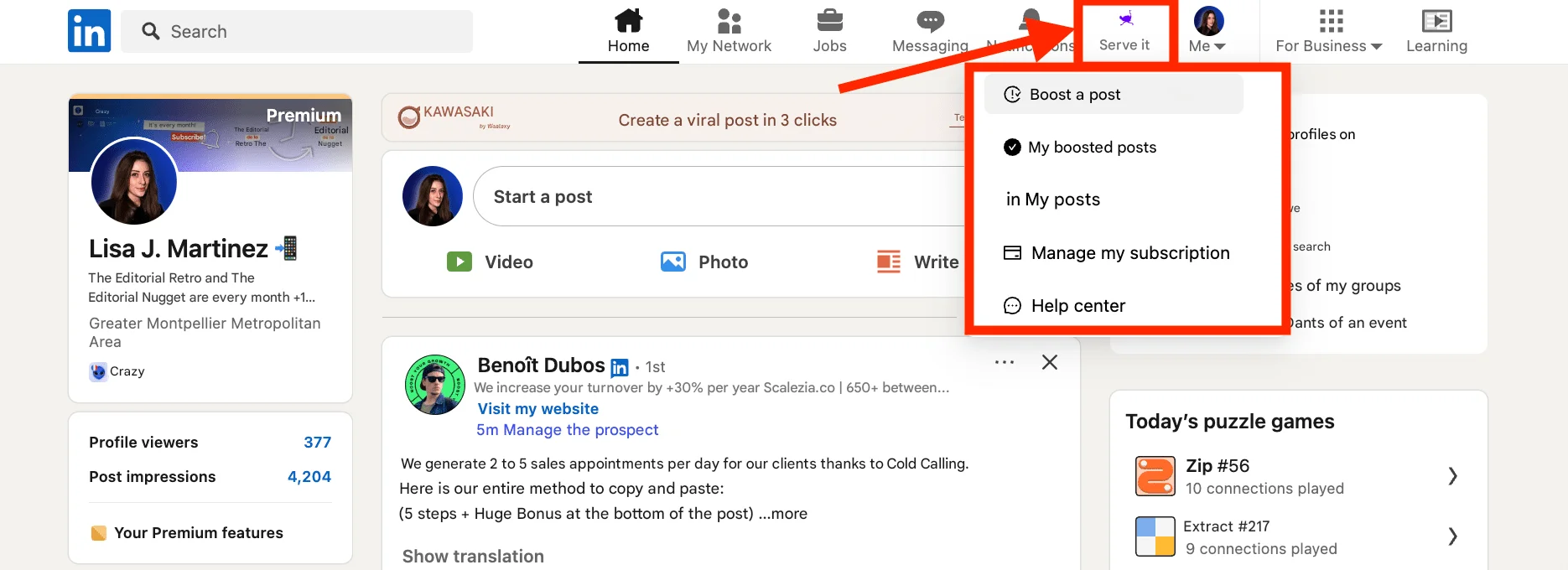
Task: Click the Kawasaki banner logo
Action: (x=454, y=117)
